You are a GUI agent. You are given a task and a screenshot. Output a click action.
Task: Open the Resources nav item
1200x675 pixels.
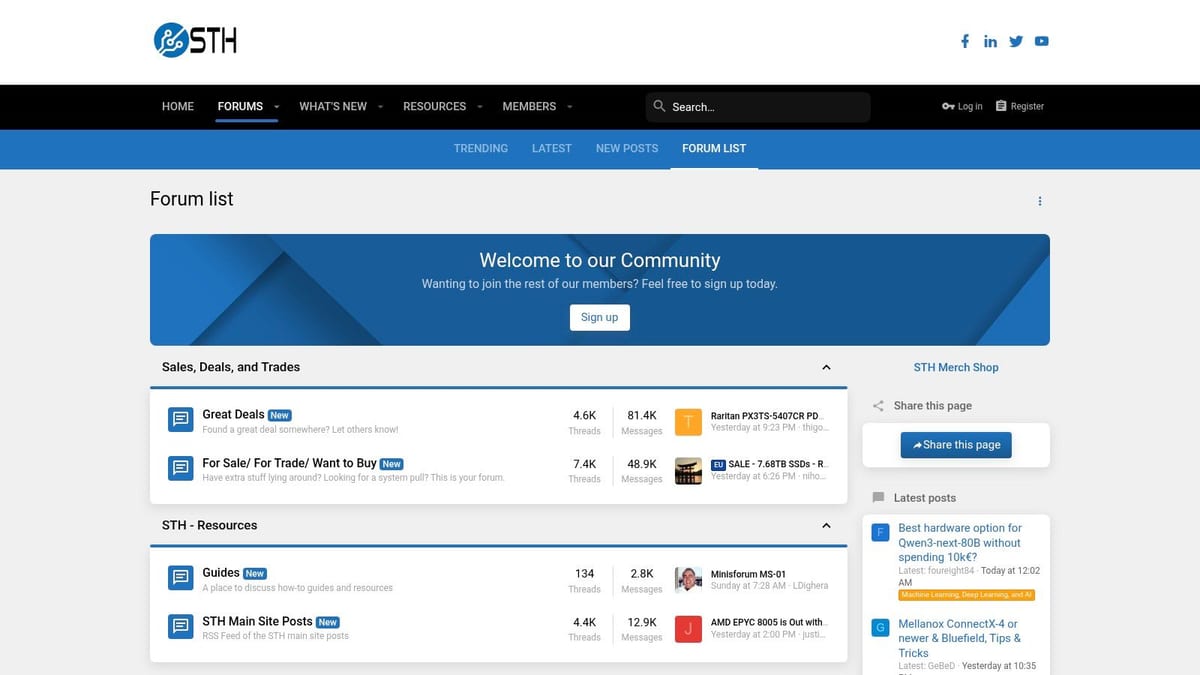tap(434, 106)
